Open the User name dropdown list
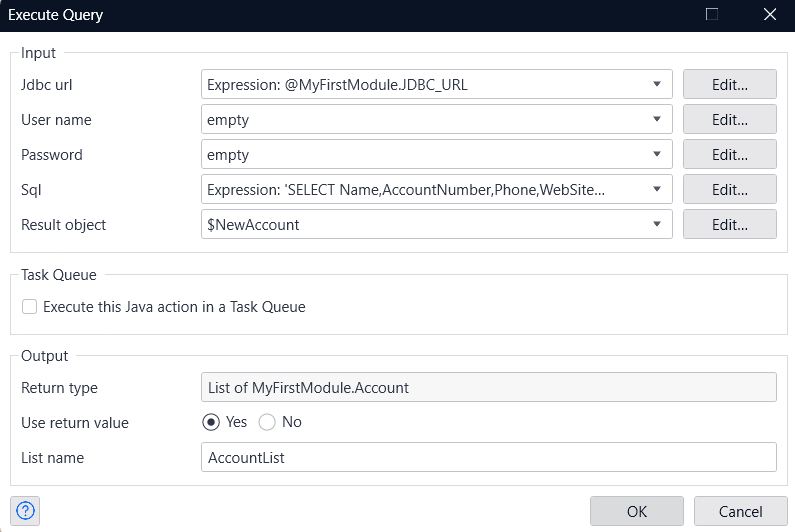The image size is (795, 532). [x=657, y=120]
